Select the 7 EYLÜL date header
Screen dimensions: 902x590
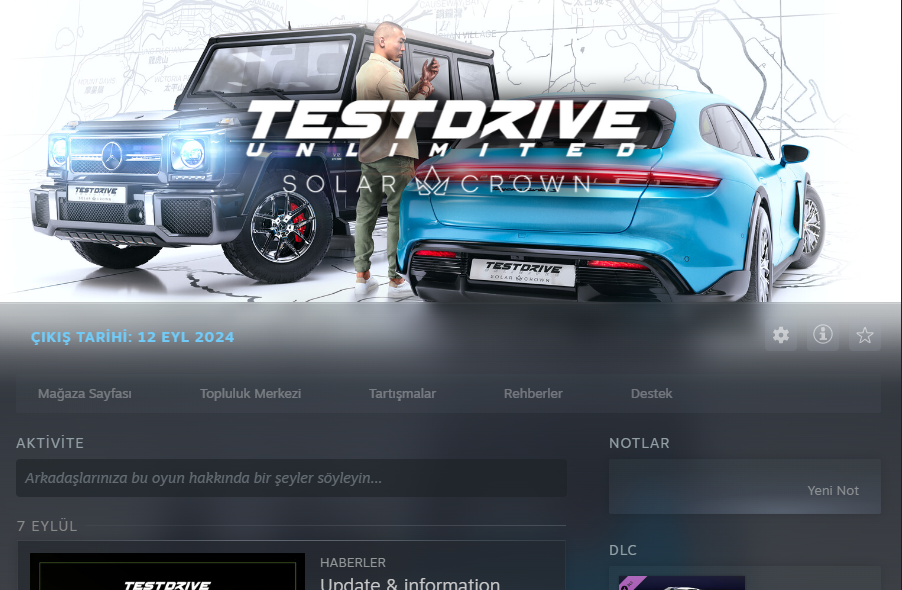pos(47,526)
